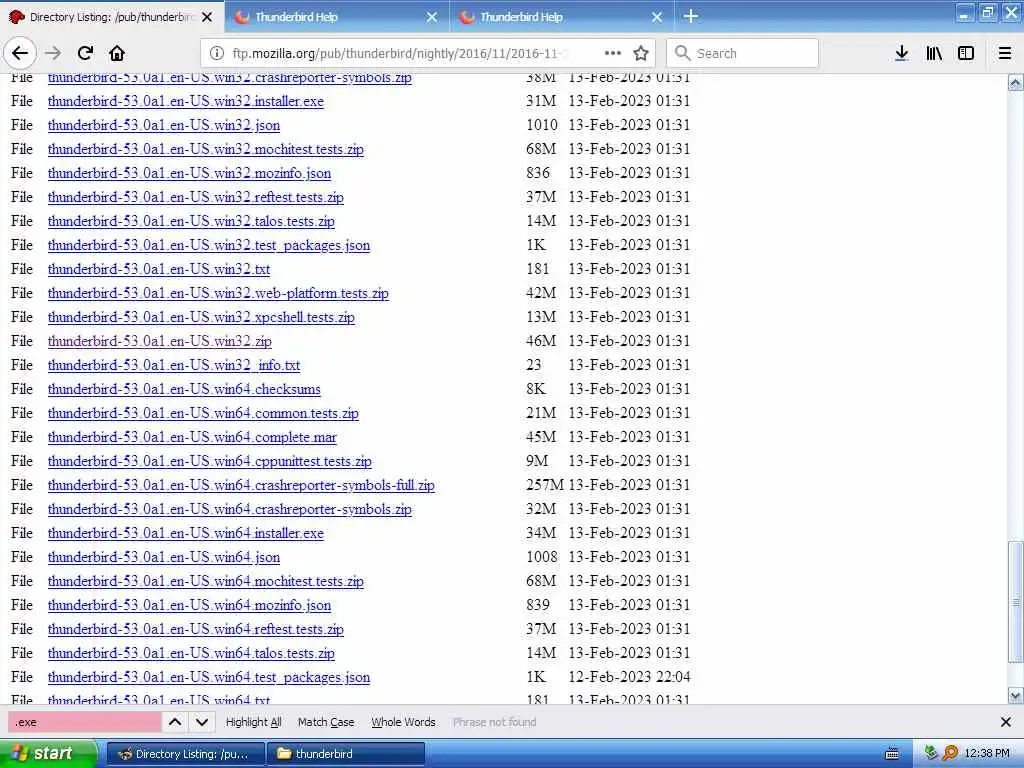Close the second Thunderbird Help tab
Screen dimensions: 1024x768
pos(657,17)
